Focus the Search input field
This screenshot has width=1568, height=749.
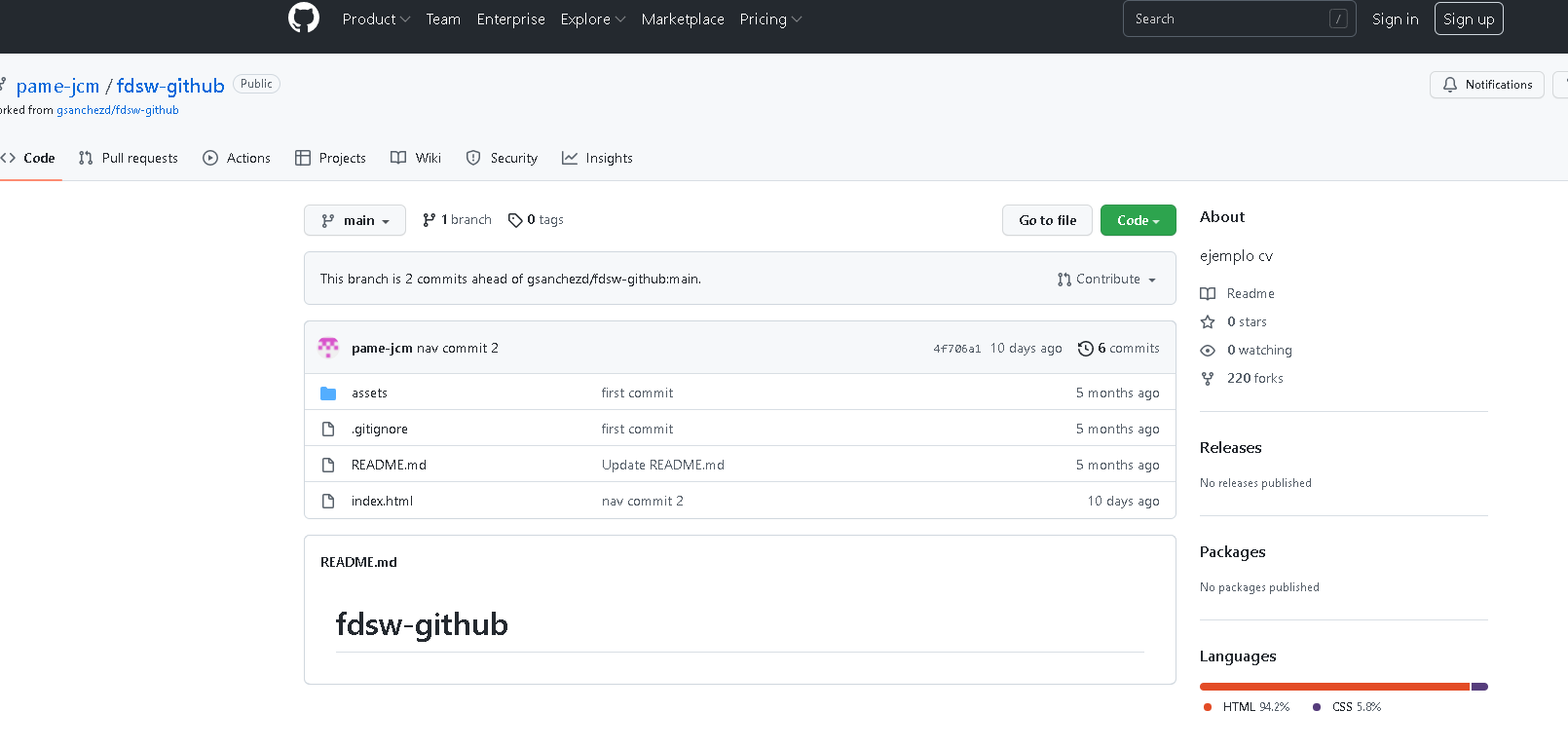pyautogui.click(x=1227, y=19)
